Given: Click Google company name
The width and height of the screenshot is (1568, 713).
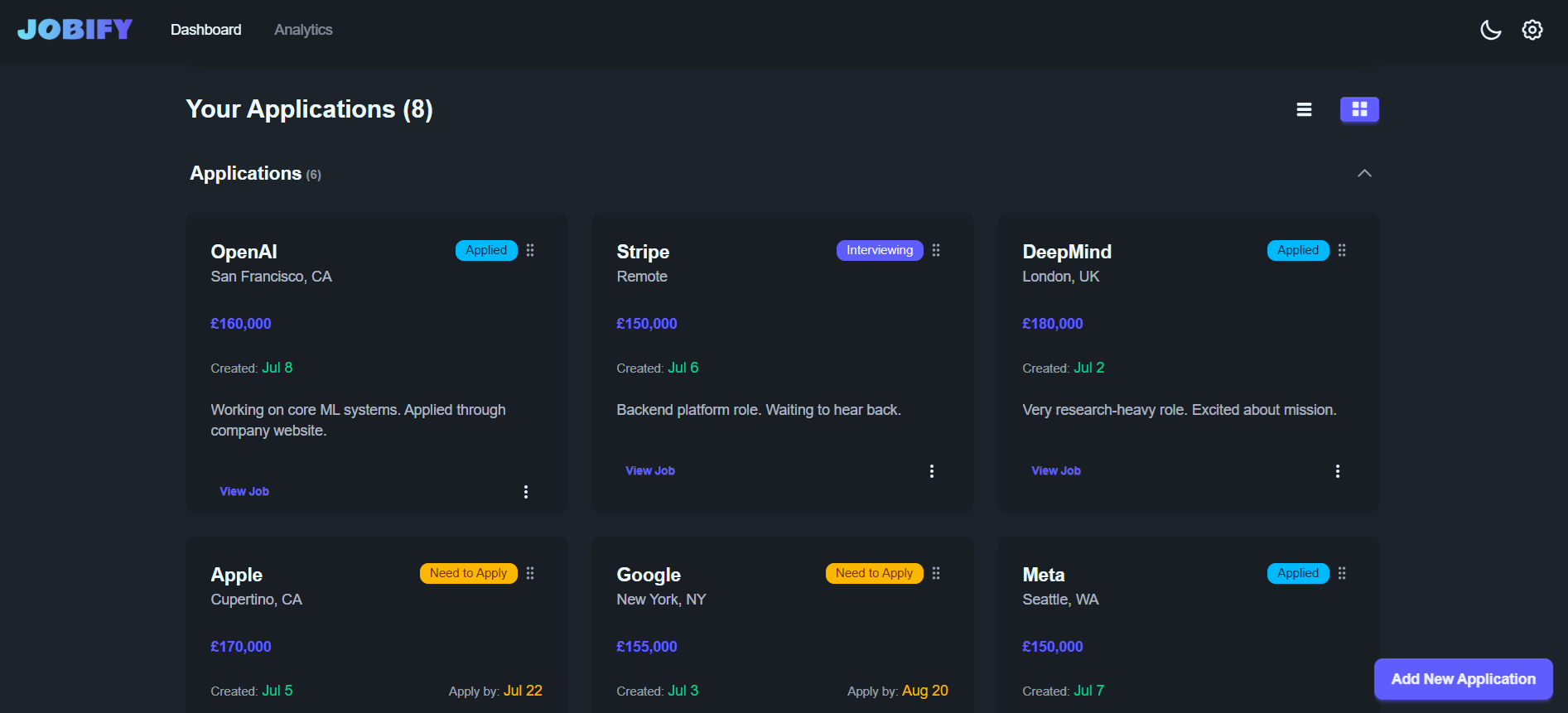Looking at the screenshot, I should tap(649, 575).
